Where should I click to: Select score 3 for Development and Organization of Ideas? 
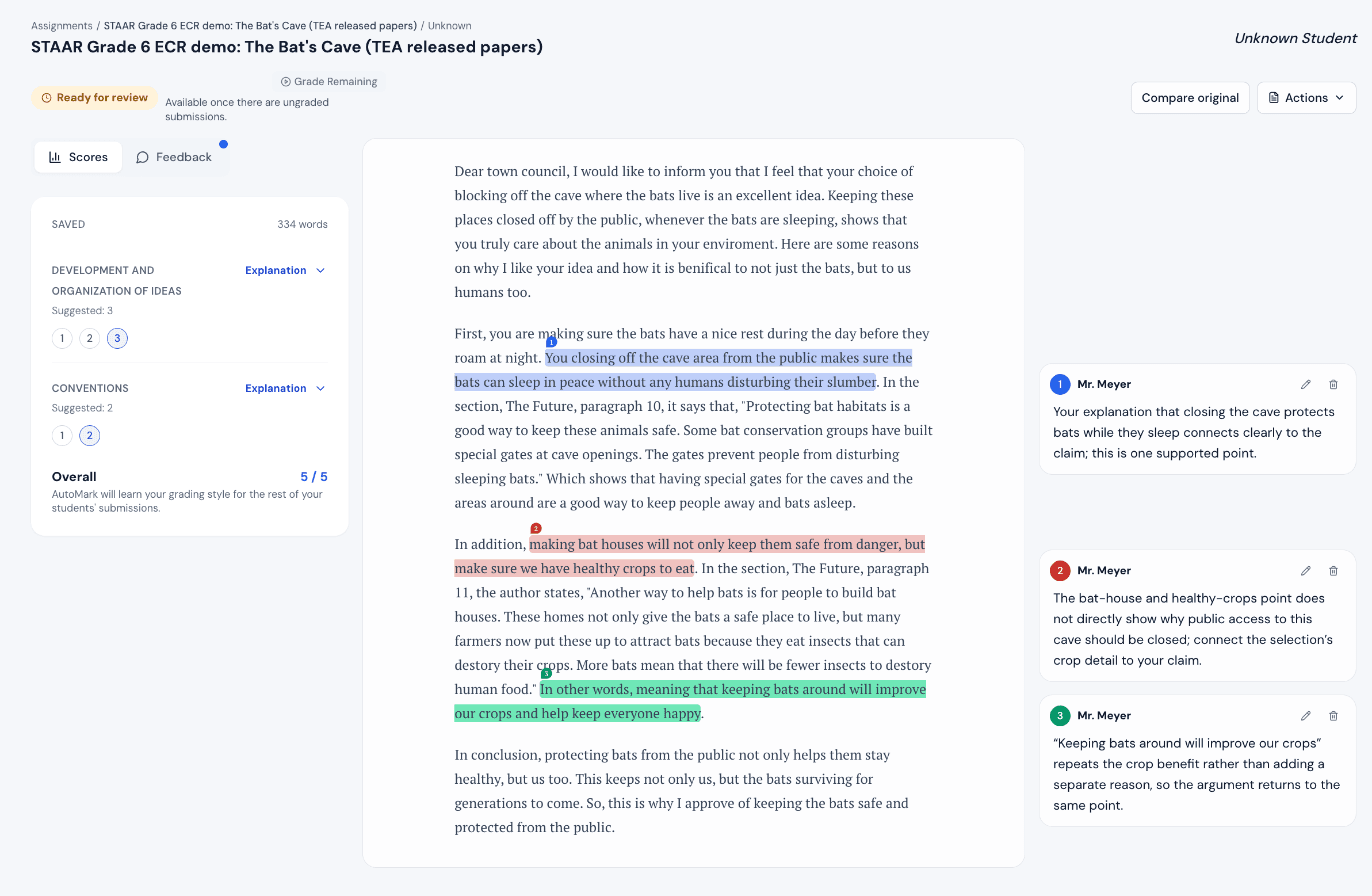point(117,338)
